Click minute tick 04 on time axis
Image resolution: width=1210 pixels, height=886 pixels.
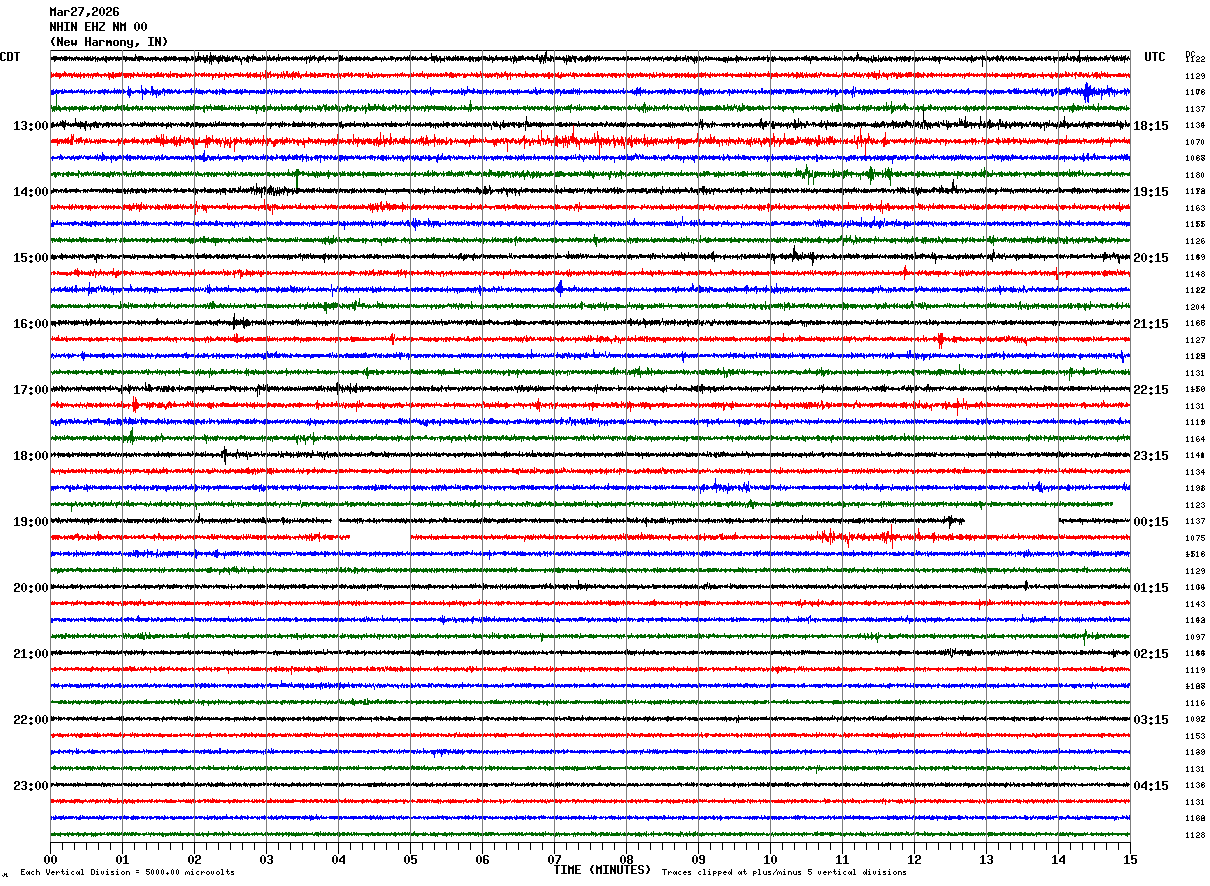click(338, 859)
